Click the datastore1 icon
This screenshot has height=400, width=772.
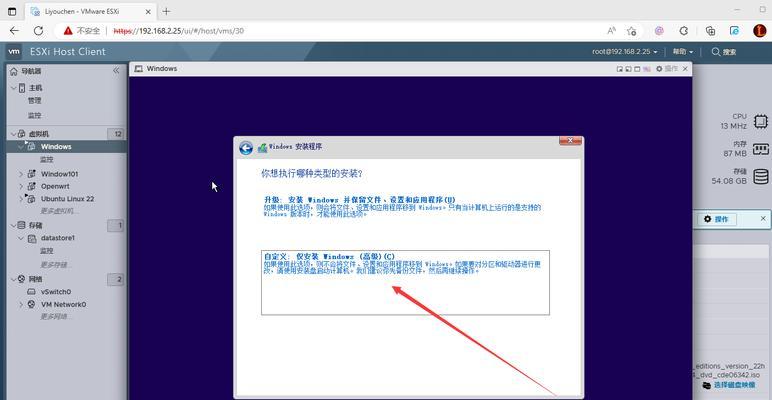pyautogui.click(x=32, y=238)
